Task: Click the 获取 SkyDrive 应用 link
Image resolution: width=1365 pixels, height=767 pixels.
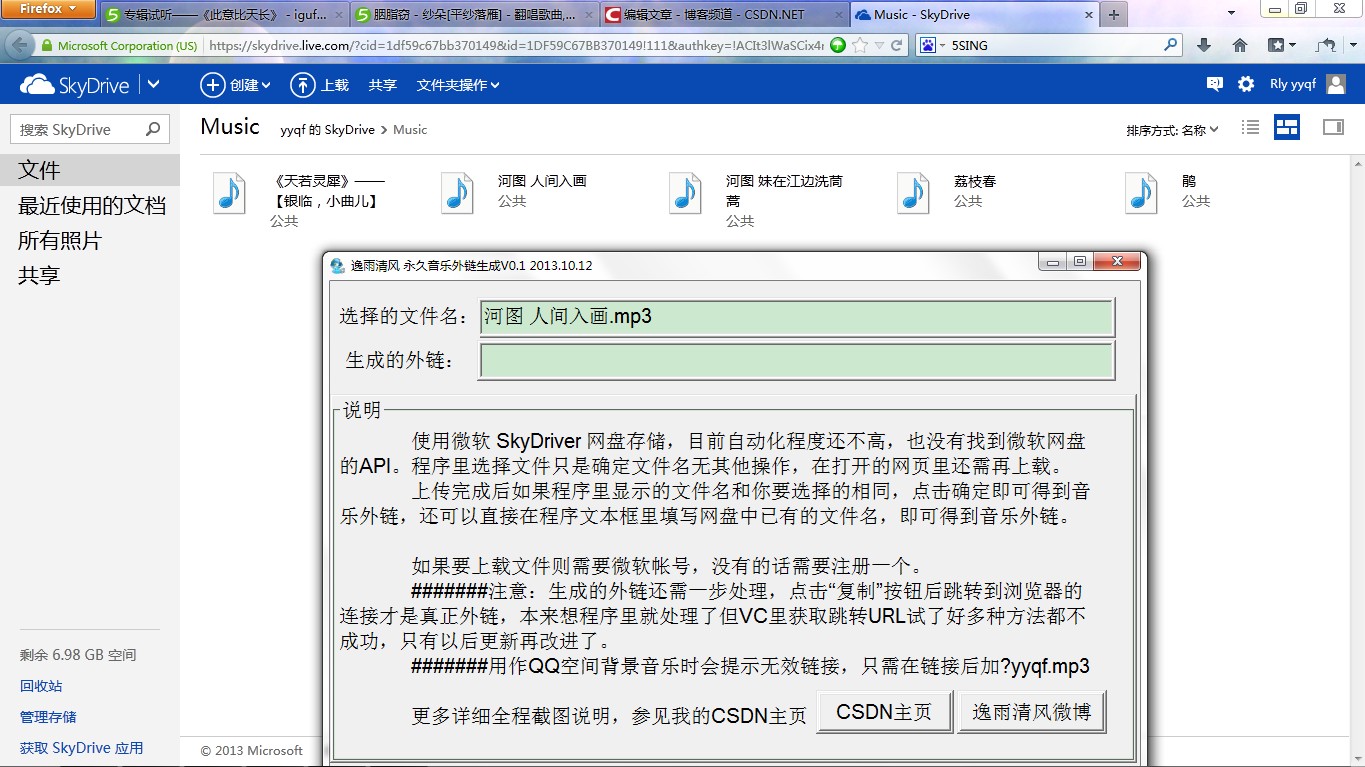Action: click(x=81, y=748)
